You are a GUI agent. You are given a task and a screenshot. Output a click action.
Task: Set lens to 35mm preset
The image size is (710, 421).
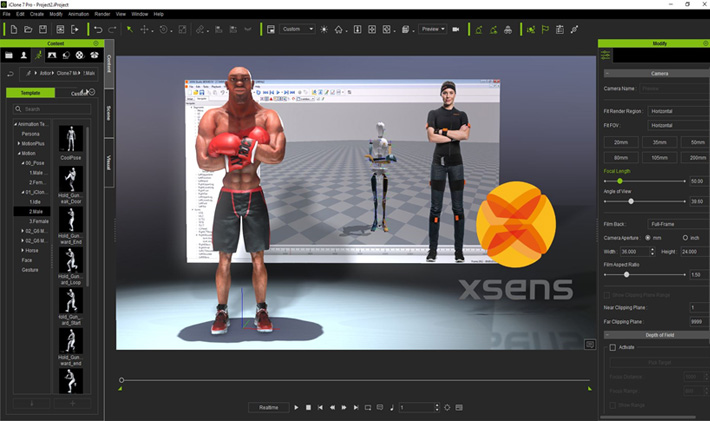659,142
